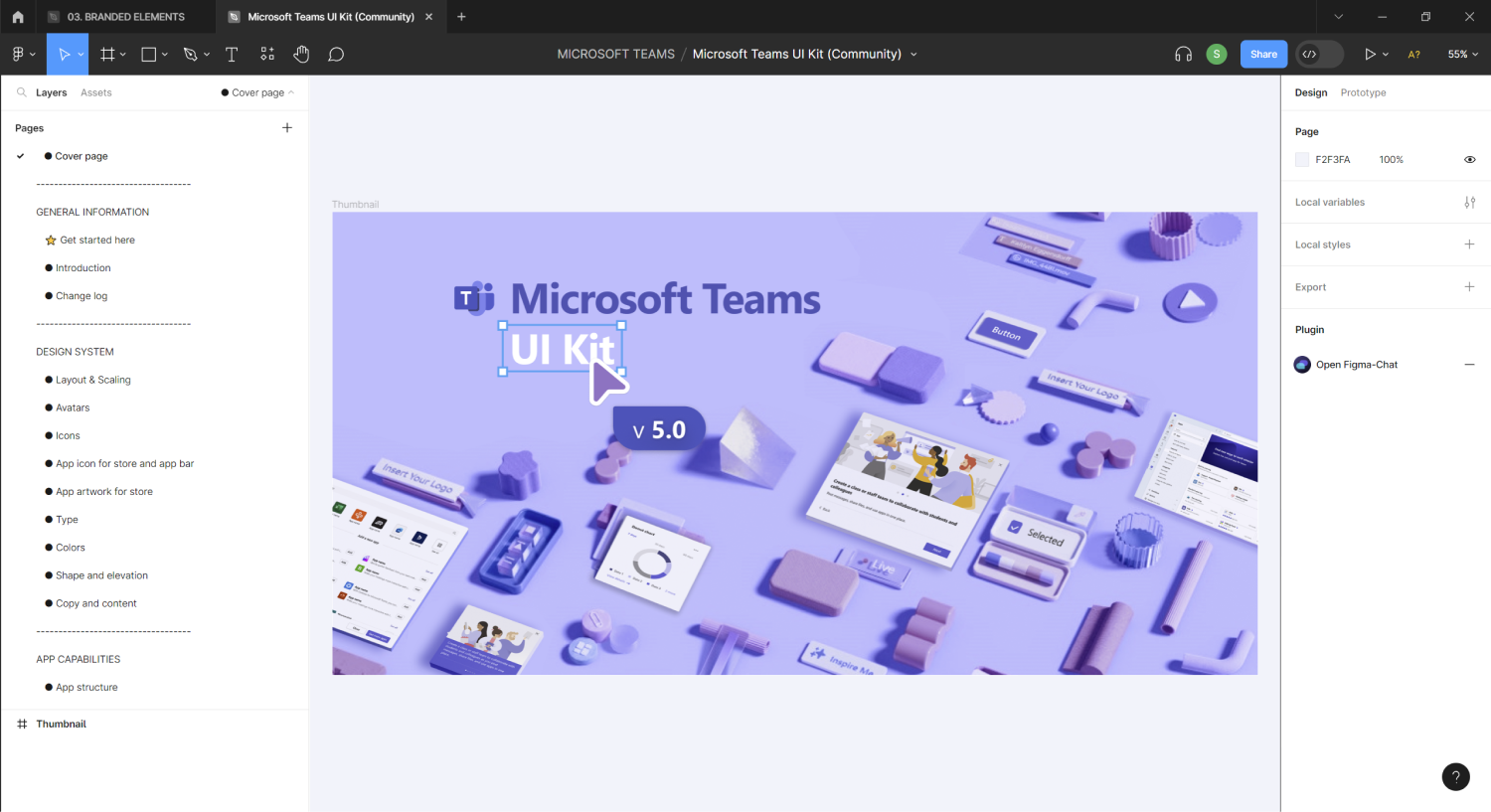The height and width of the screenshot is (812, 1491).
Task: Switch to the Layers tab
Action: tap(52, 92)
